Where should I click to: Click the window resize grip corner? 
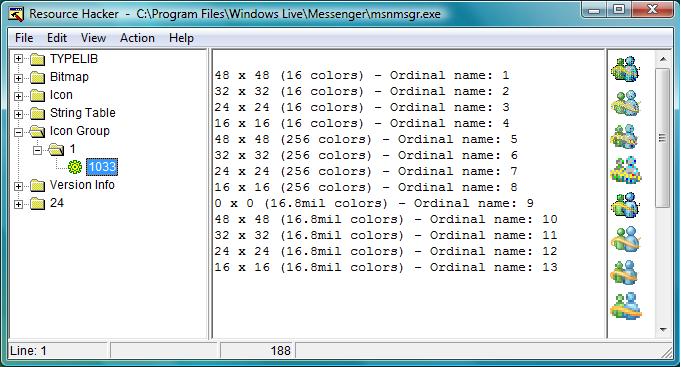[666, 352]
